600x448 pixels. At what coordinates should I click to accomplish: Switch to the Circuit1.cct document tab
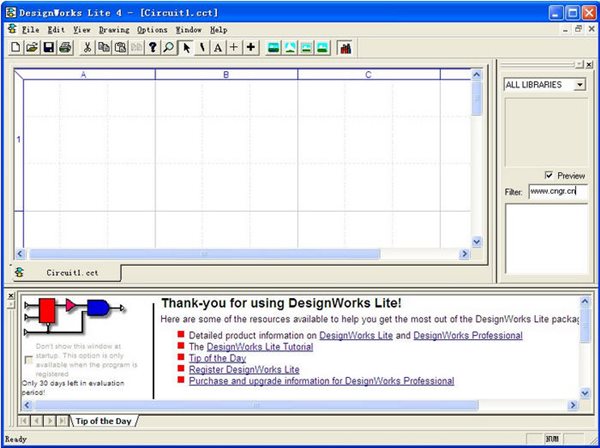click(67, 272)
